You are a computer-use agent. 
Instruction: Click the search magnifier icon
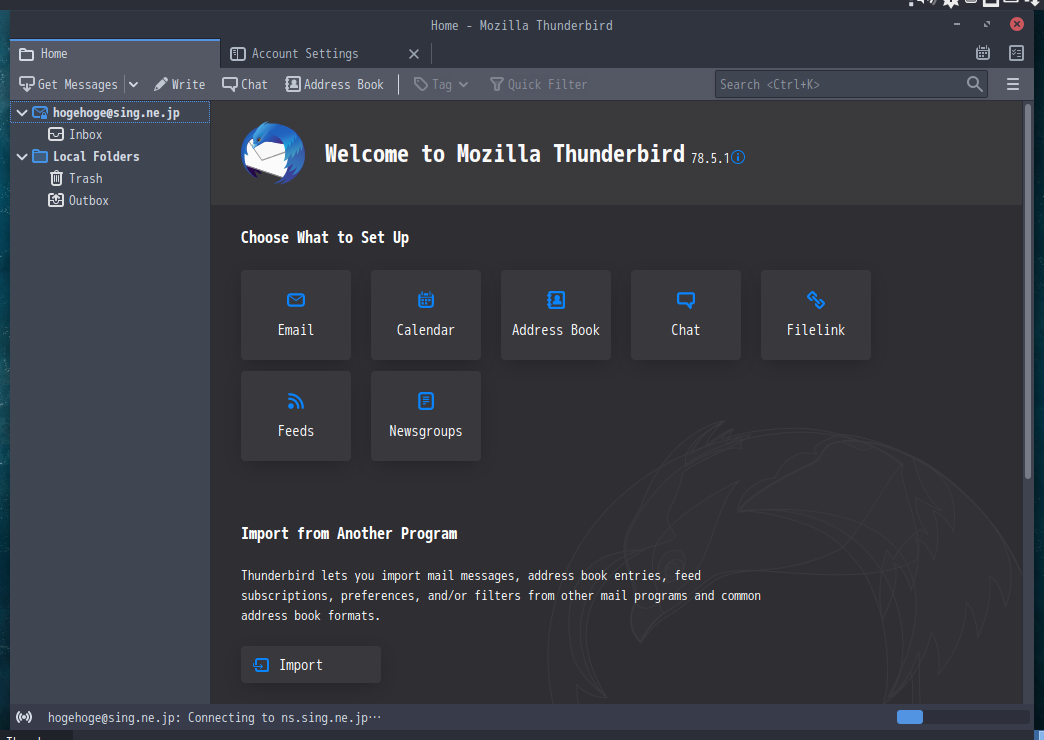click(975, 84)
